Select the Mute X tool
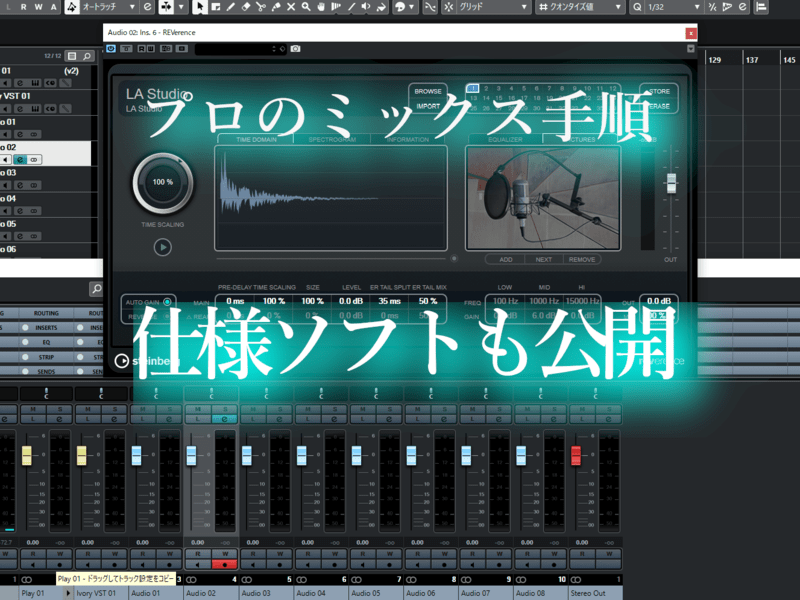 tap(291, 7)
